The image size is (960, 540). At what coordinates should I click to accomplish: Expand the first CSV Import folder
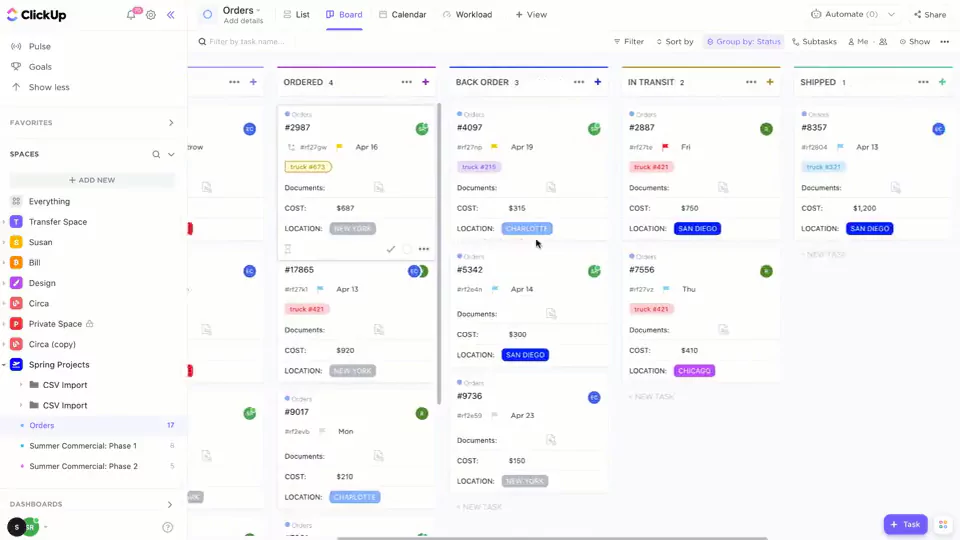(21, 385)
